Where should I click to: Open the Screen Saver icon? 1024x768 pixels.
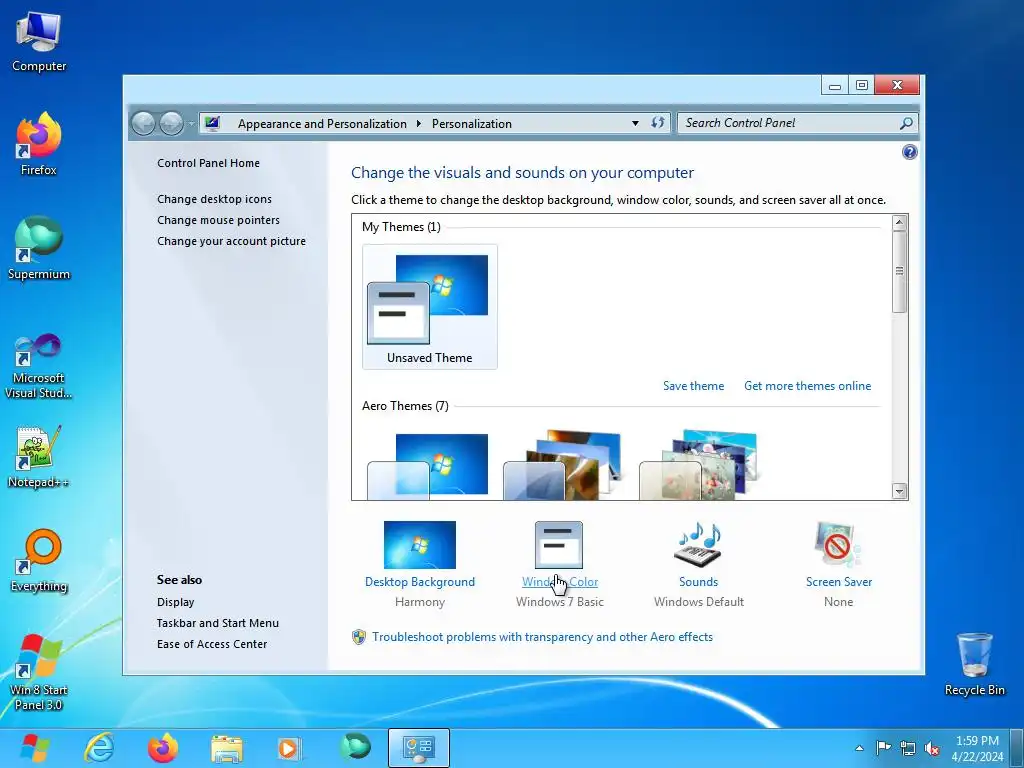[838, 545]
